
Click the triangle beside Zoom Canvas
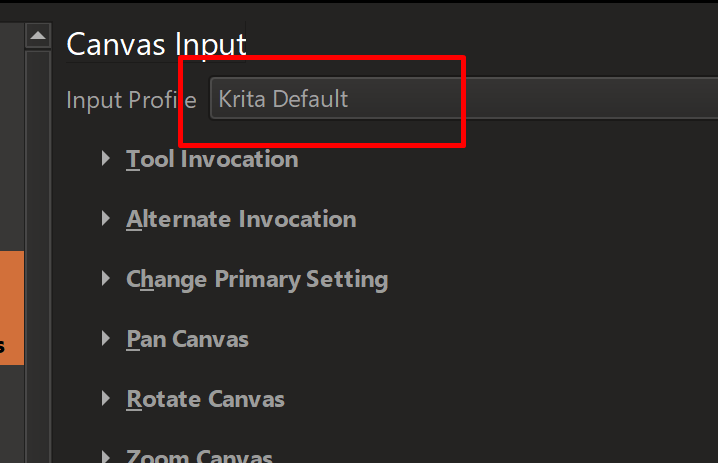tap(107, 457)
